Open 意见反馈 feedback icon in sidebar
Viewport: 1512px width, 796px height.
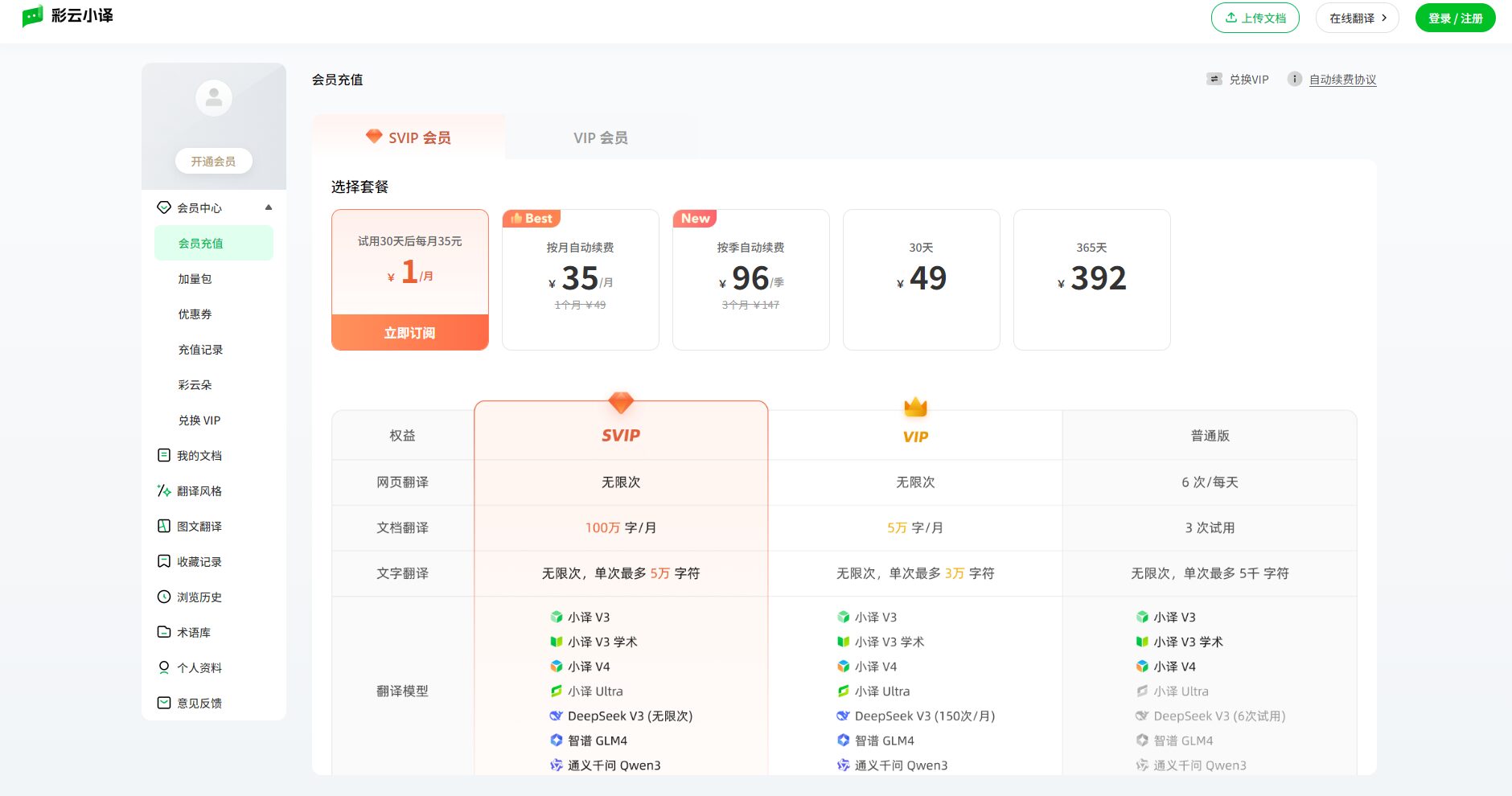pyautogui.click(x=163, y=702)
